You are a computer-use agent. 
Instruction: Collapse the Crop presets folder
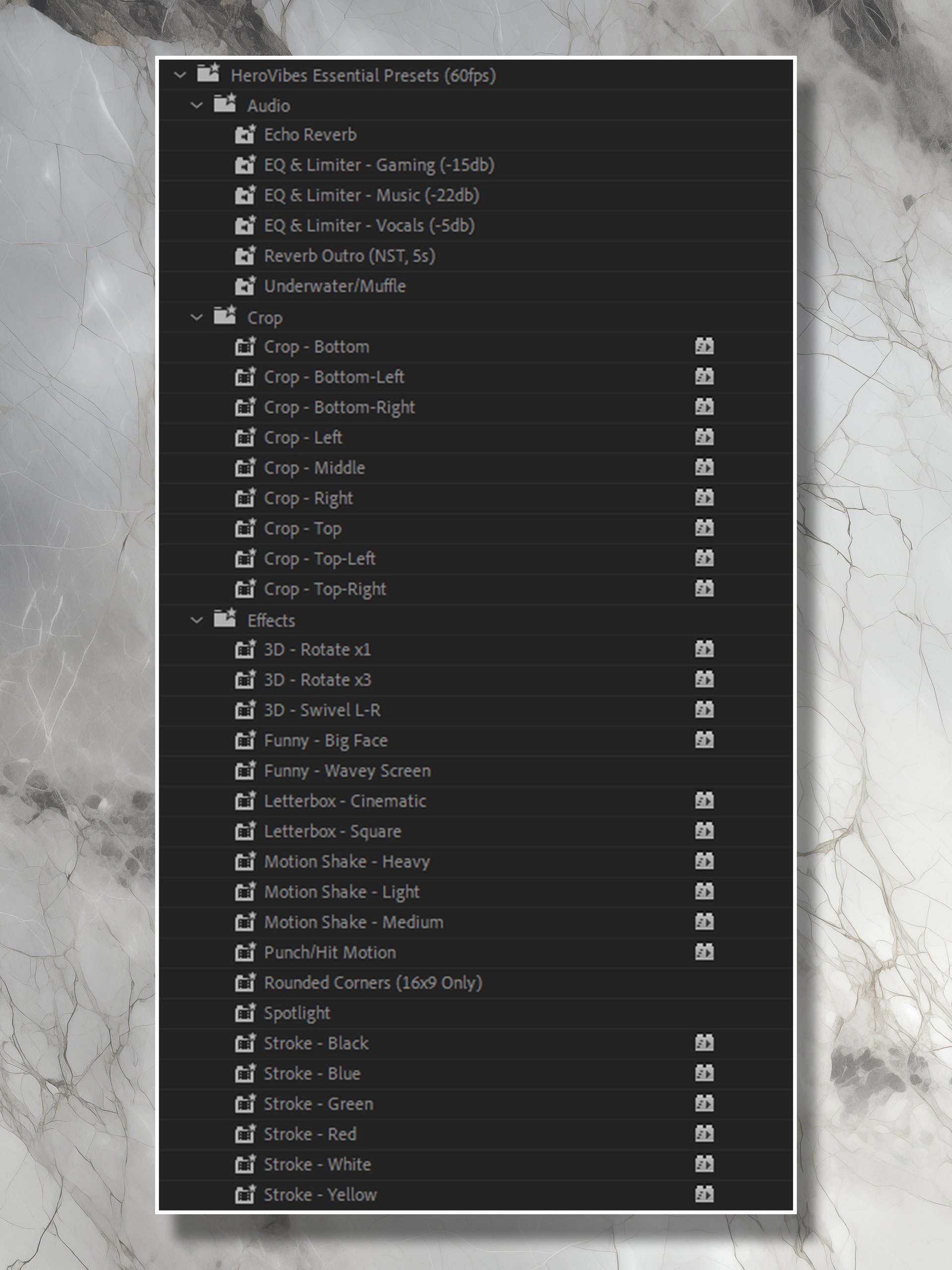pyautogui.click(x=197, y=317)
